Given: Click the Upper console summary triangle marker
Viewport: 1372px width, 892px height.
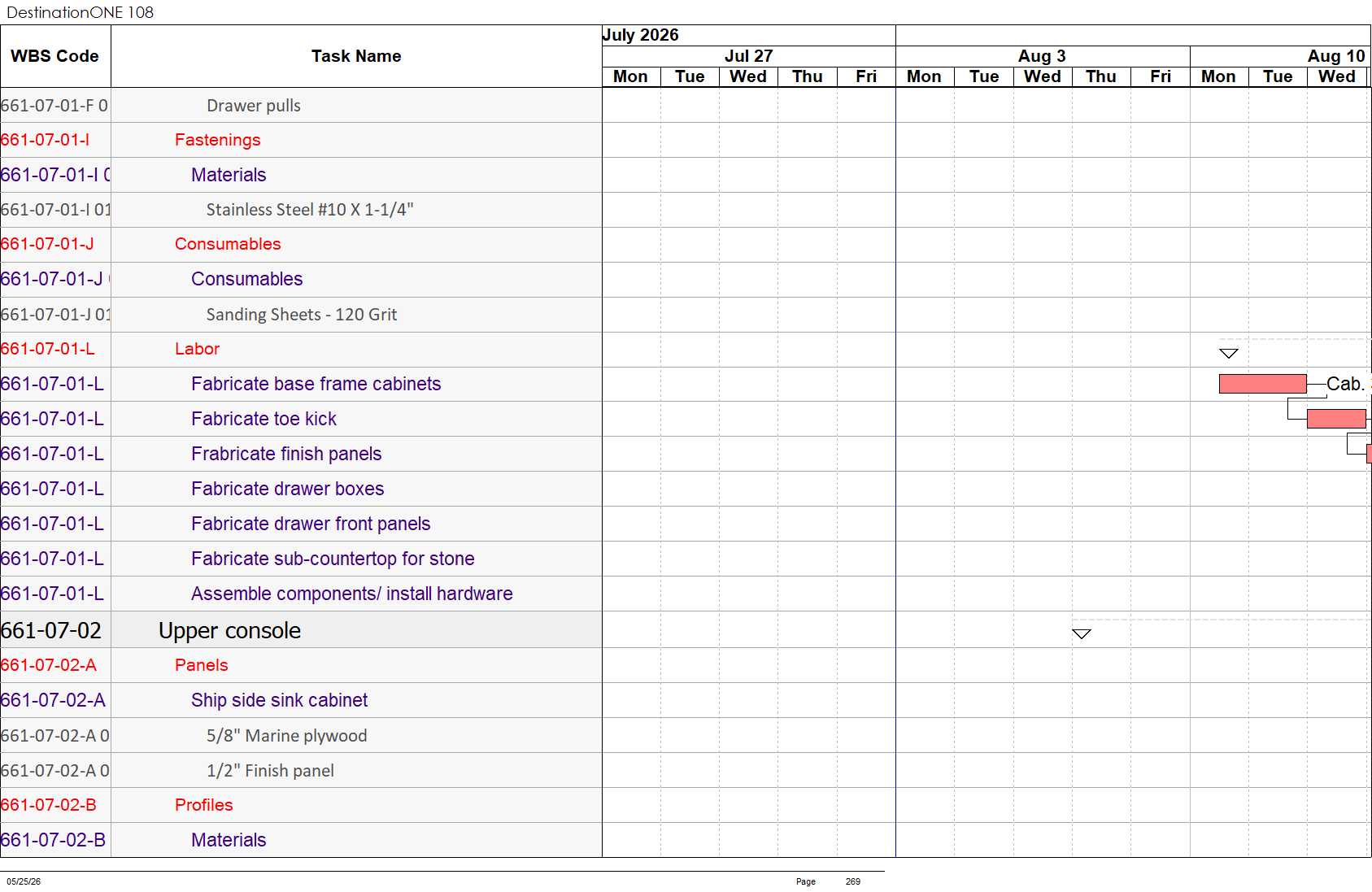Looking at the screenshot, I should 1081,633.
